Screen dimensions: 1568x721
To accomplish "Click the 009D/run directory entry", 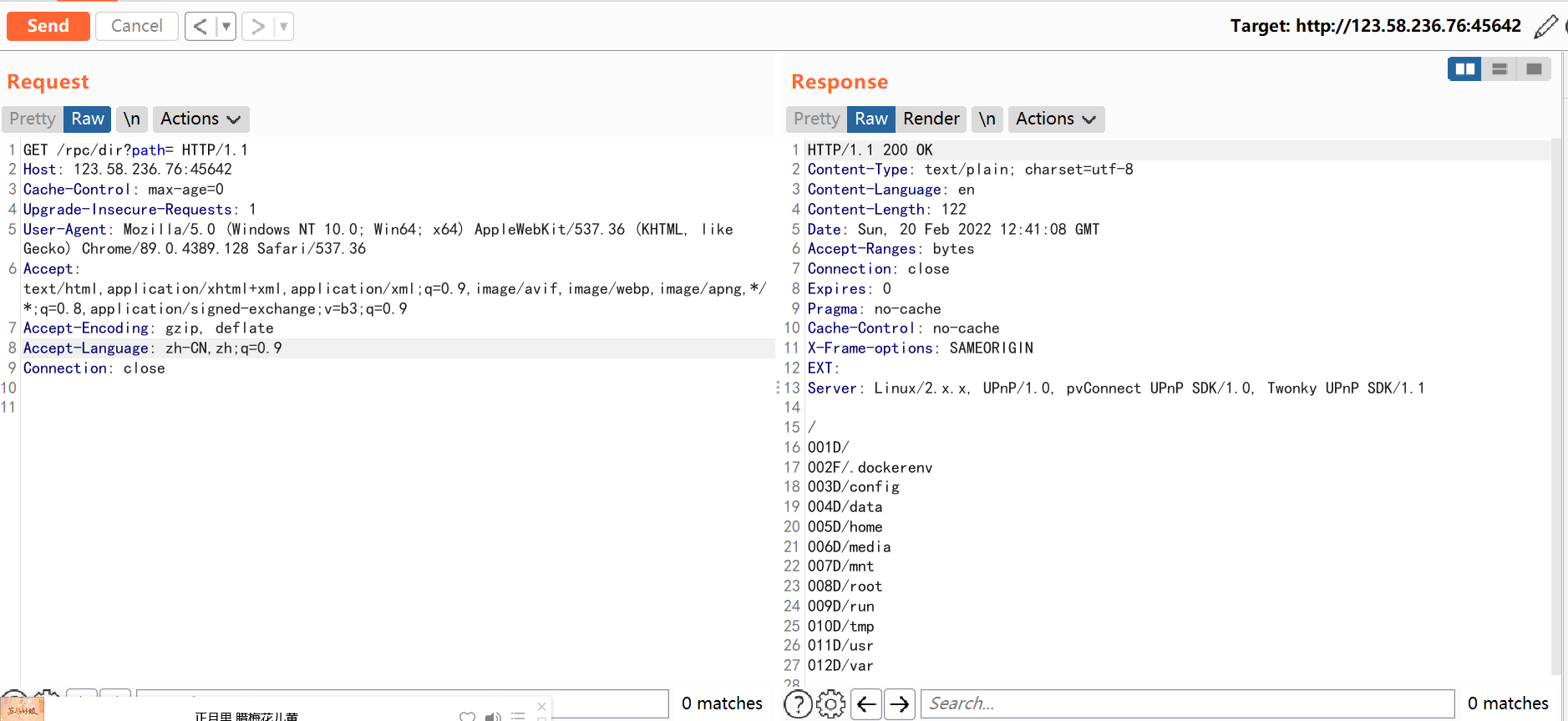I will (x=841, y=607).
